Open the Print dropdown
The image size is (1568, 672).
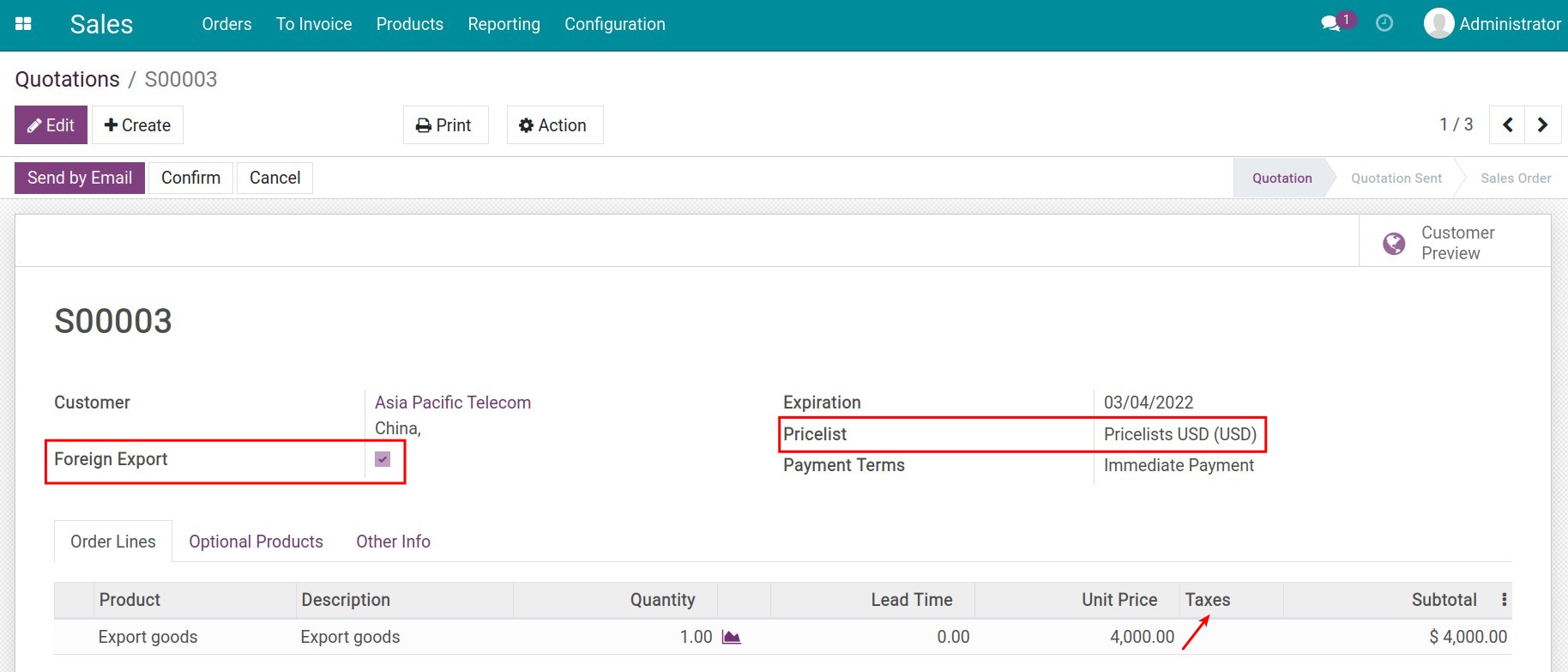445,125
